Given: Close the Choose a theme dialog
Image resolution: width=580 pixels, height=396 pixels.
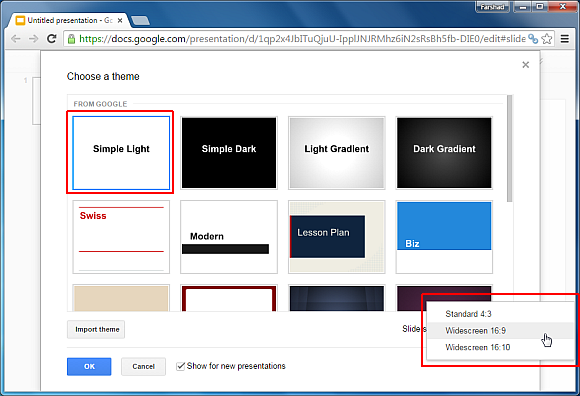Looking at the screenshot, I should tap(526, 65).
